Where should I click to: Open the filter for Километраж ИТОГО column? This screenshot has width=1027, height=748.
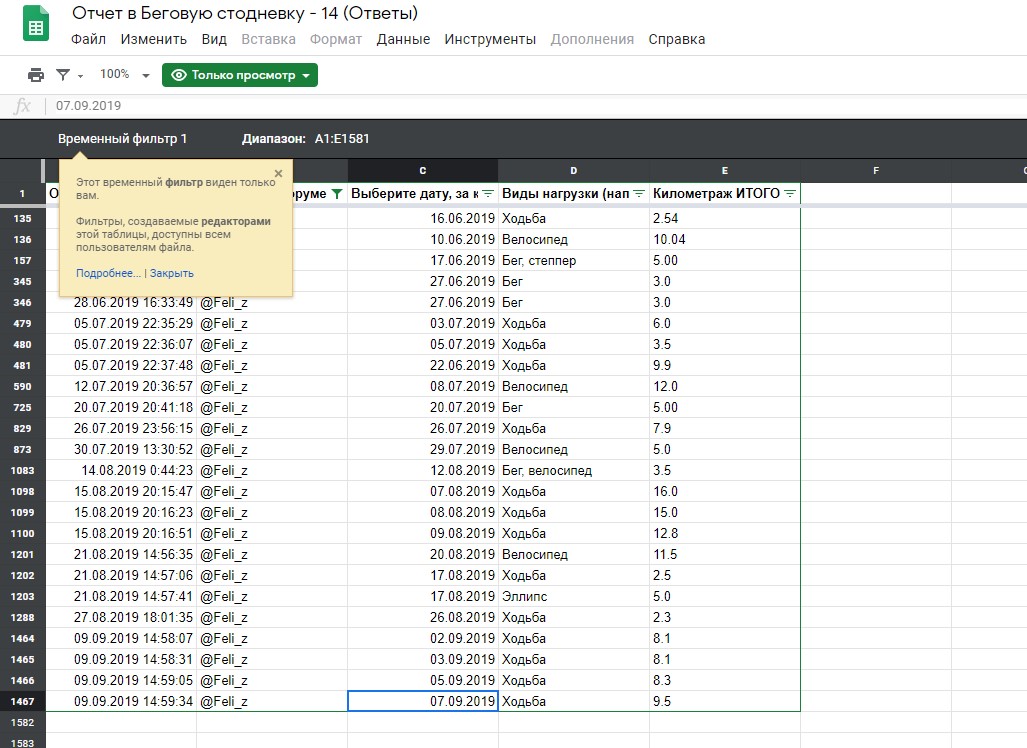[790, 193]
